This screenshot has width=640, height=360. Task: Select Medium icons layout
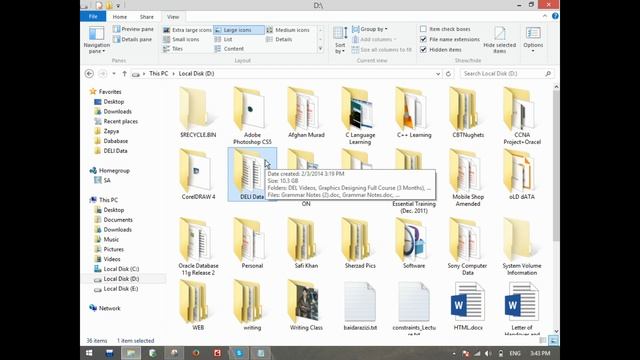(x=288, y=30)
